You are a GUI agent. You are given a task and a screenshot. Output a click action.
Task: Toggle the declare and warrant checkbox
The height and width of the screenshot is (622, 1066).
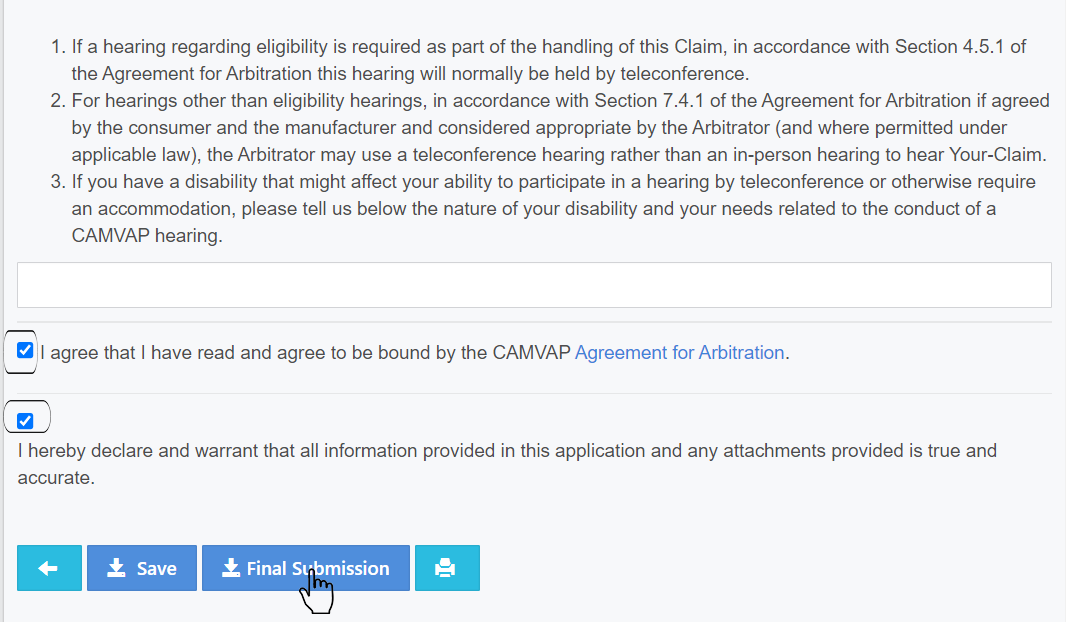26,420
